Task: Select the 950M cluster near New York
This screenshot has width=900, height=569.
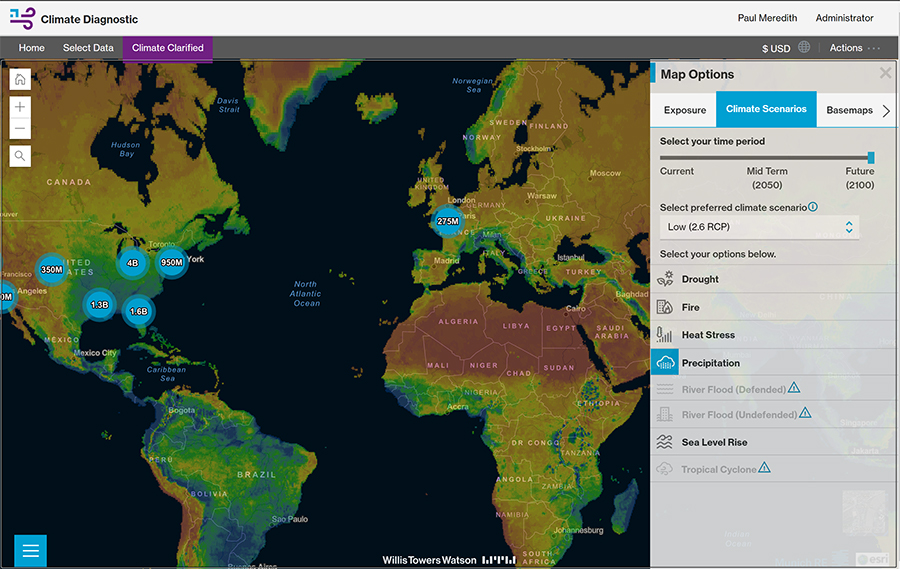Action: 172,263
